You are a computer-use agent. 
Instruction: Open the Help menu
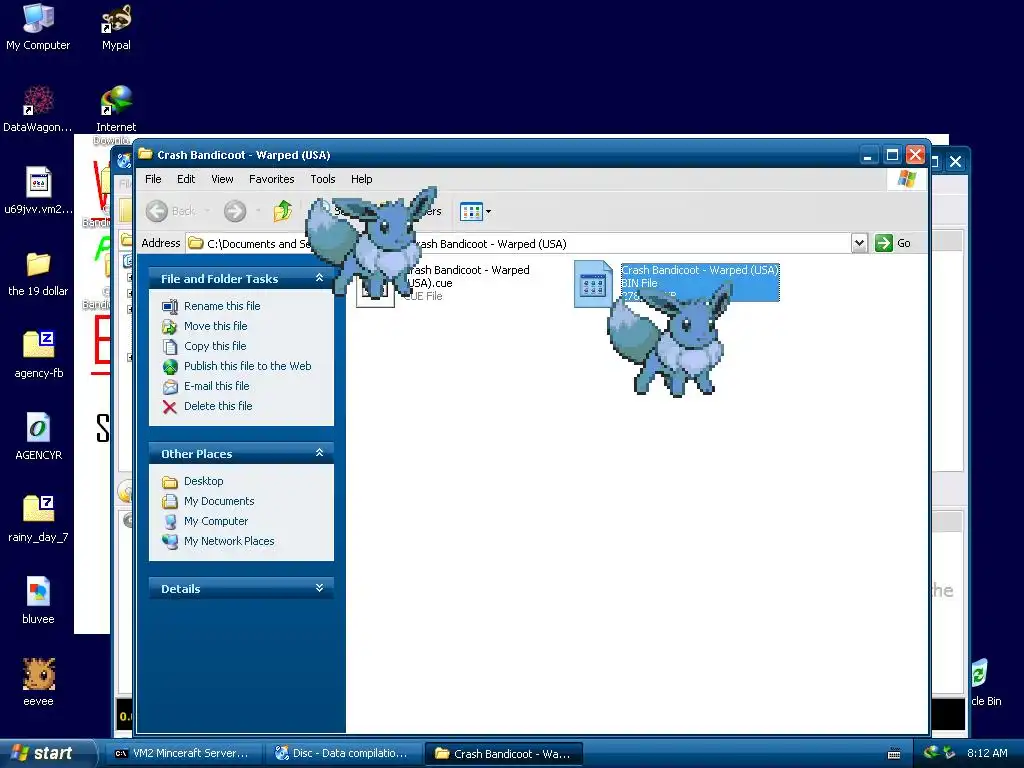click(x=361, y=179)
